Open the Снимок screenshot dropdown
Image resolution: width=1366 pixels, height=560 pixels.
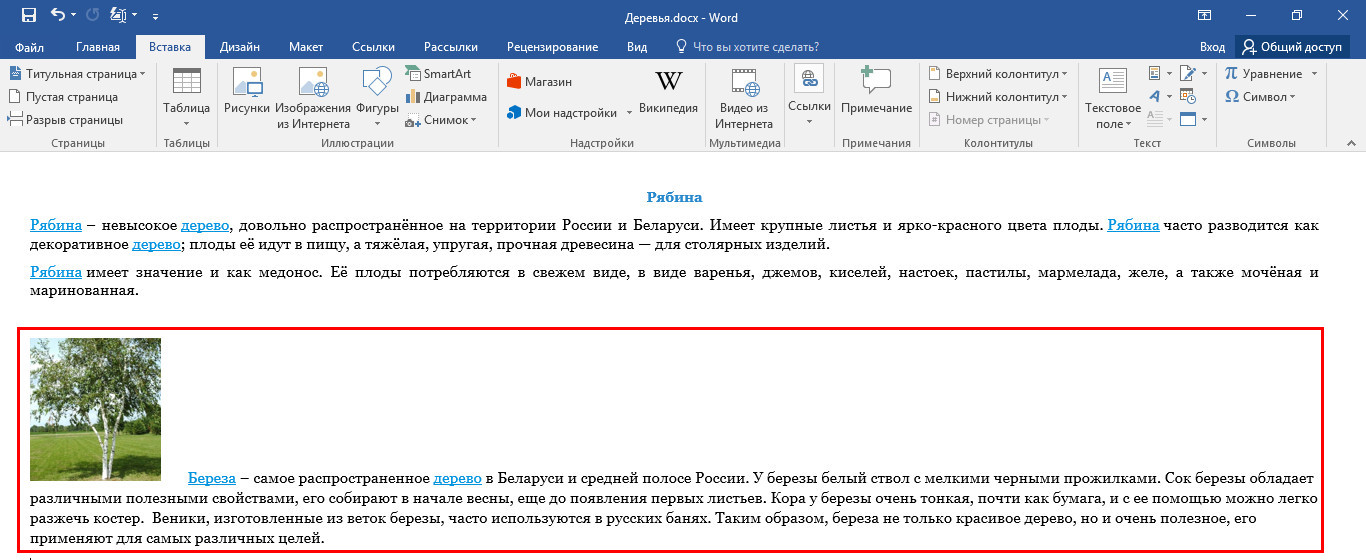tap(441, 120)
